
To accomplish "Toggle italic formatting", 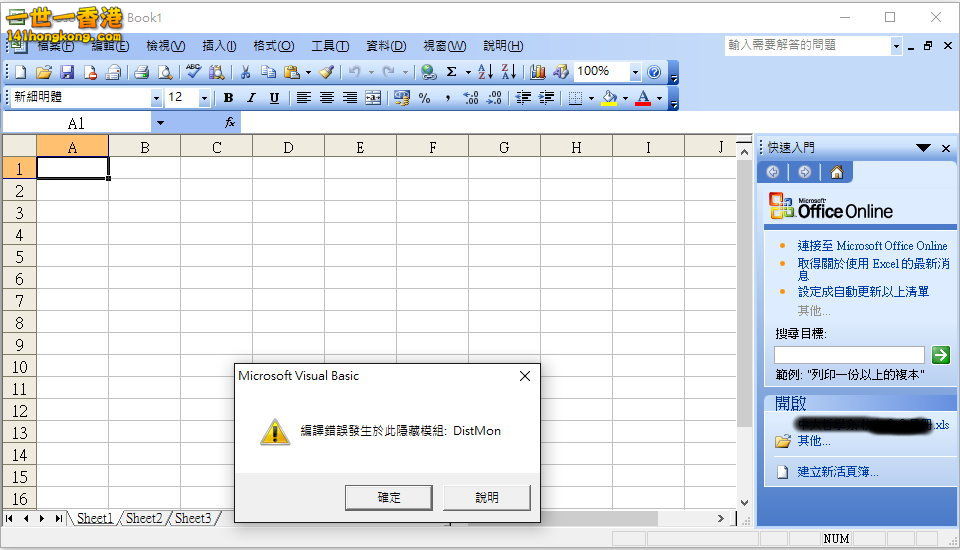I will coord(251,98).
